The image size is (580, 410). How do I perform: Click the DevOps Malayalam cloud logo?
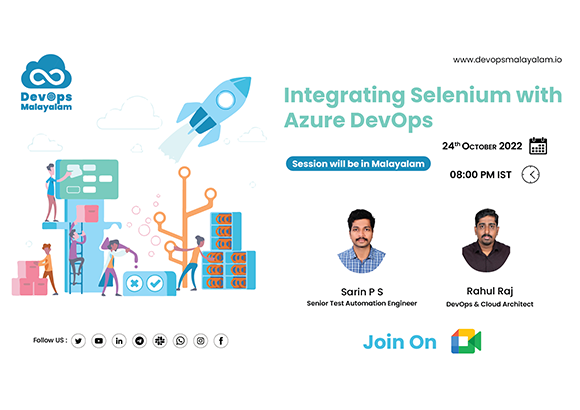coord(46,71)
